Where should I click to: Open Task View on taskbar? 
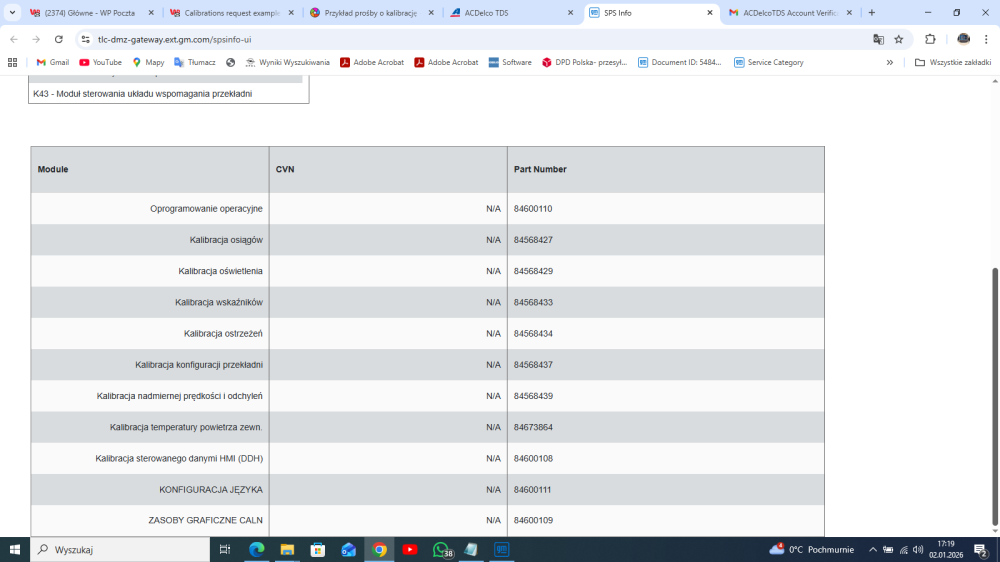click(x=224, y=549)
